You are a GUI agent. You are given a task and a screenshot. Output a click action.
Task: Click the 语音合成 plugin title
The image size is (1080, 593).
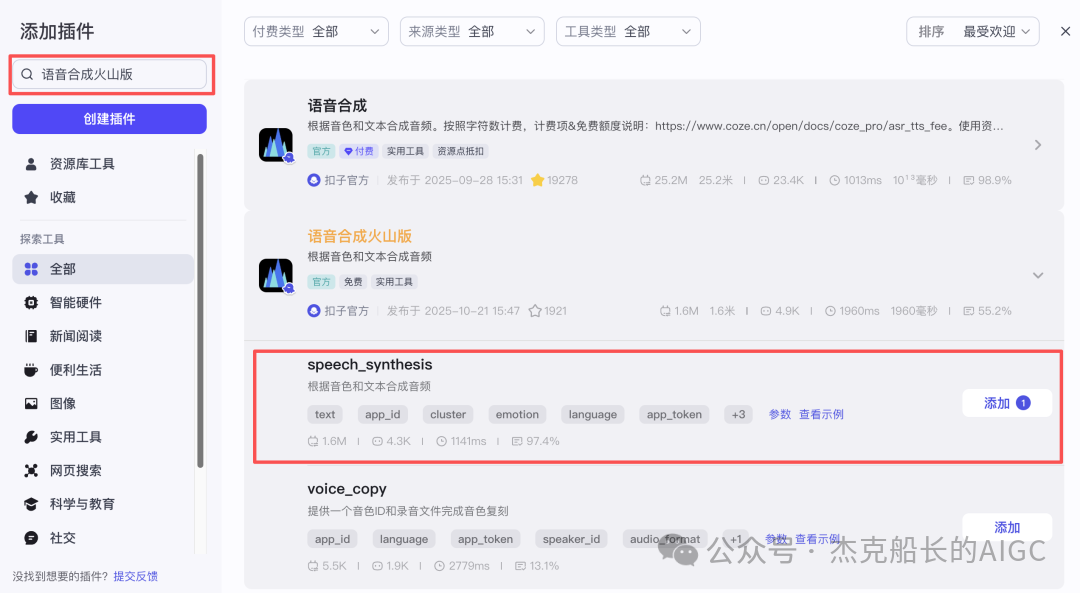[337, 105]
